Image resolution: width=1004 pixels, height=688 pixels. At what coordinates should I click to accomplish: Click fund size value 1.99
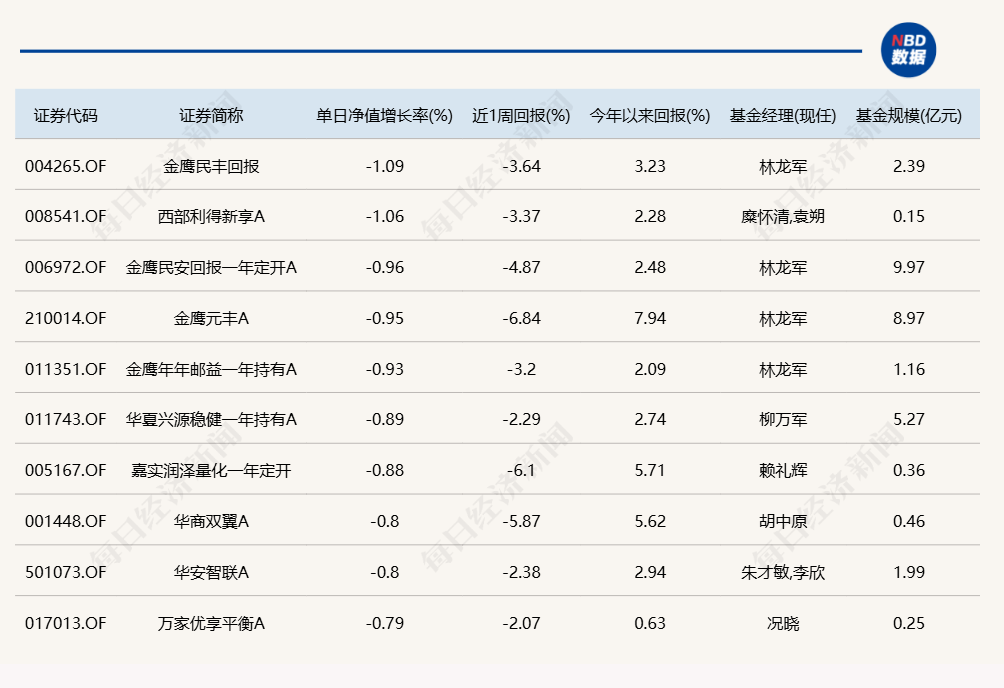click(x=909, y=571)
